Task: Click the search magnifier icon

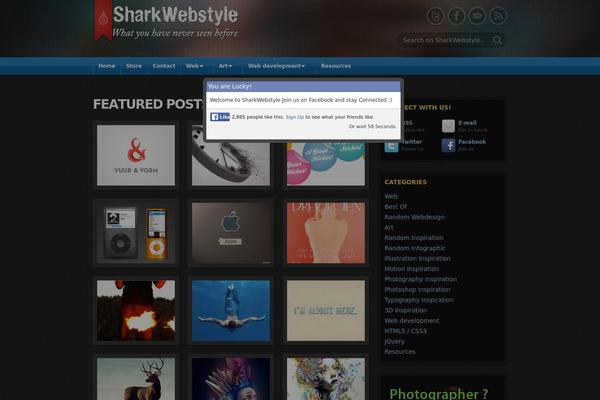Action: point(497,40)
